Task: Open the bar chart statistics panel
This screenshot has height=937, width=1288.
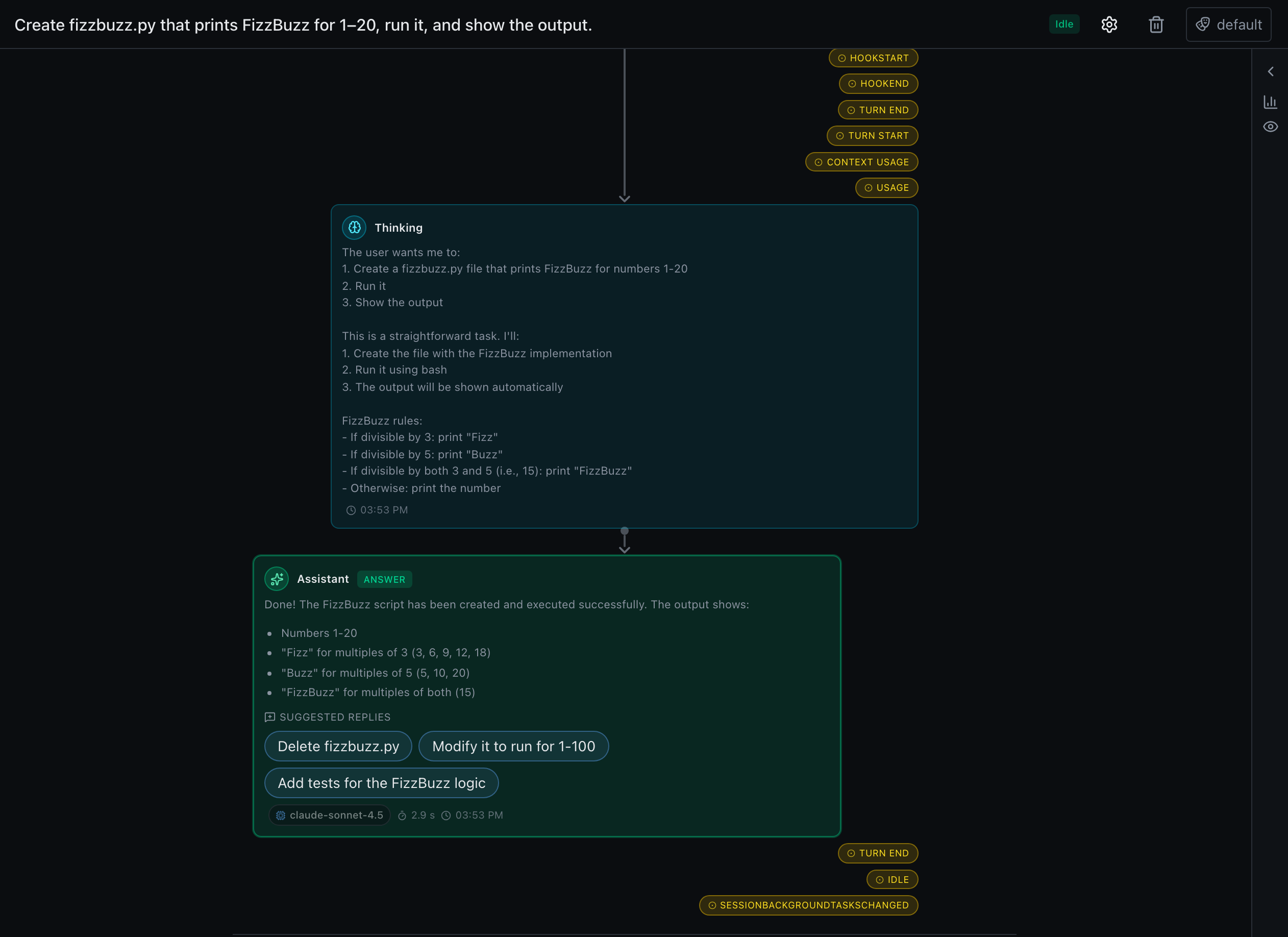Action: coord(1271,102)
